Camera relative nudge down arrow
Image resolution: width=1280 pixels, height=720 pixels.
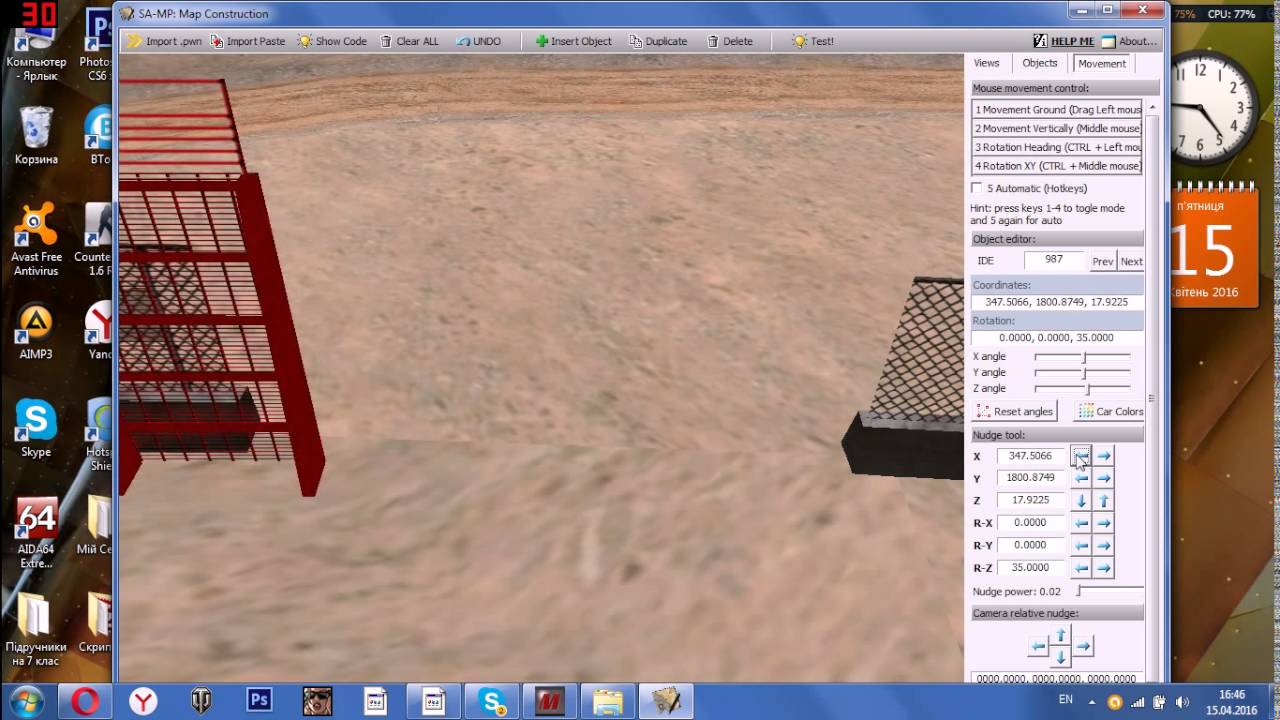click(x=1061, y=657)
